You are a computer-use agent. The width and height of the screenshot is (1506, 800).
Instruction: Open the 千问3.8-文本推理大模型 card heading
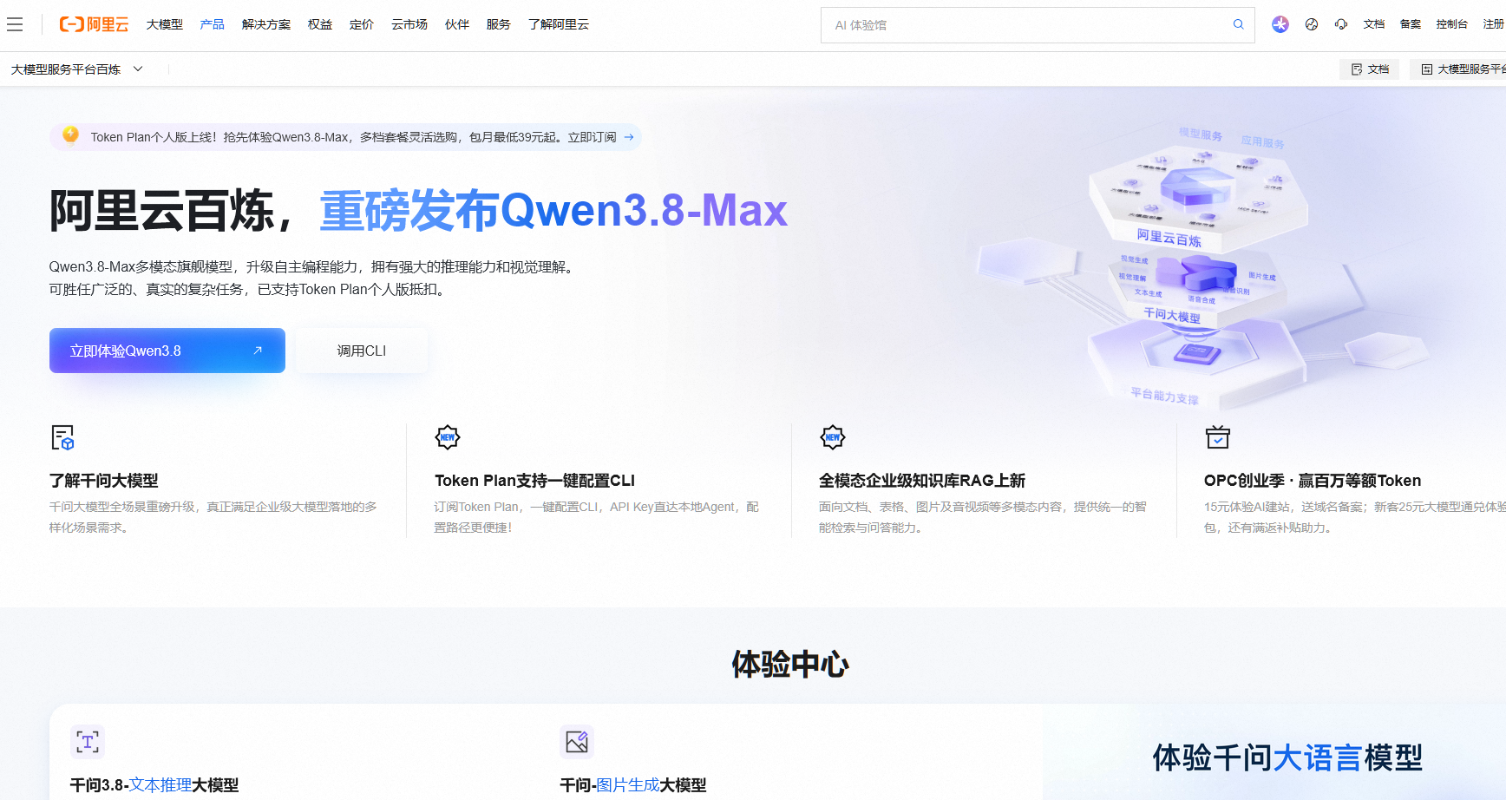pos(154,785)
